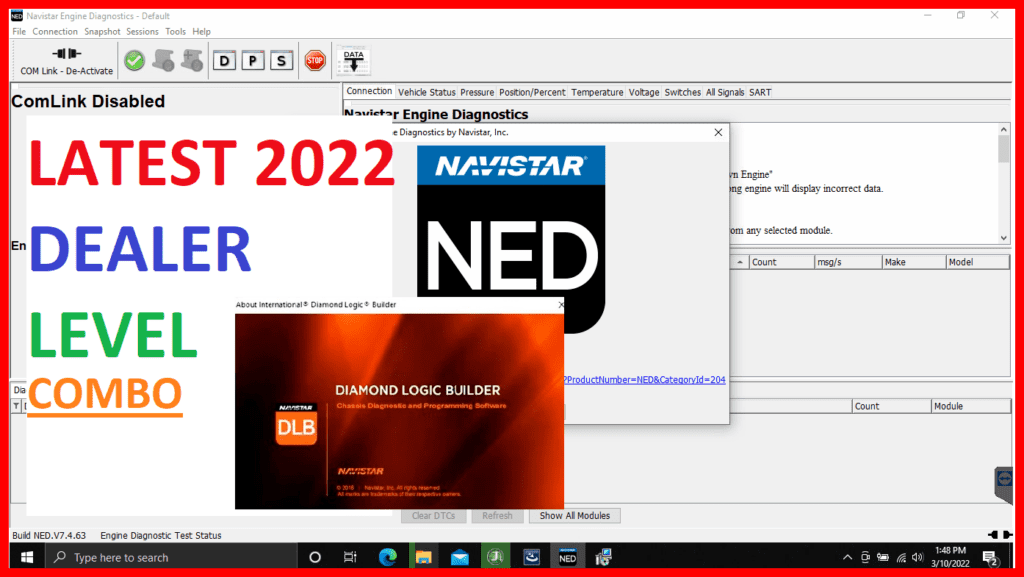The height and width of the screenshot is (577, 1024).
Task: Click the S window toolbar icon
Action: click(280, 60)
